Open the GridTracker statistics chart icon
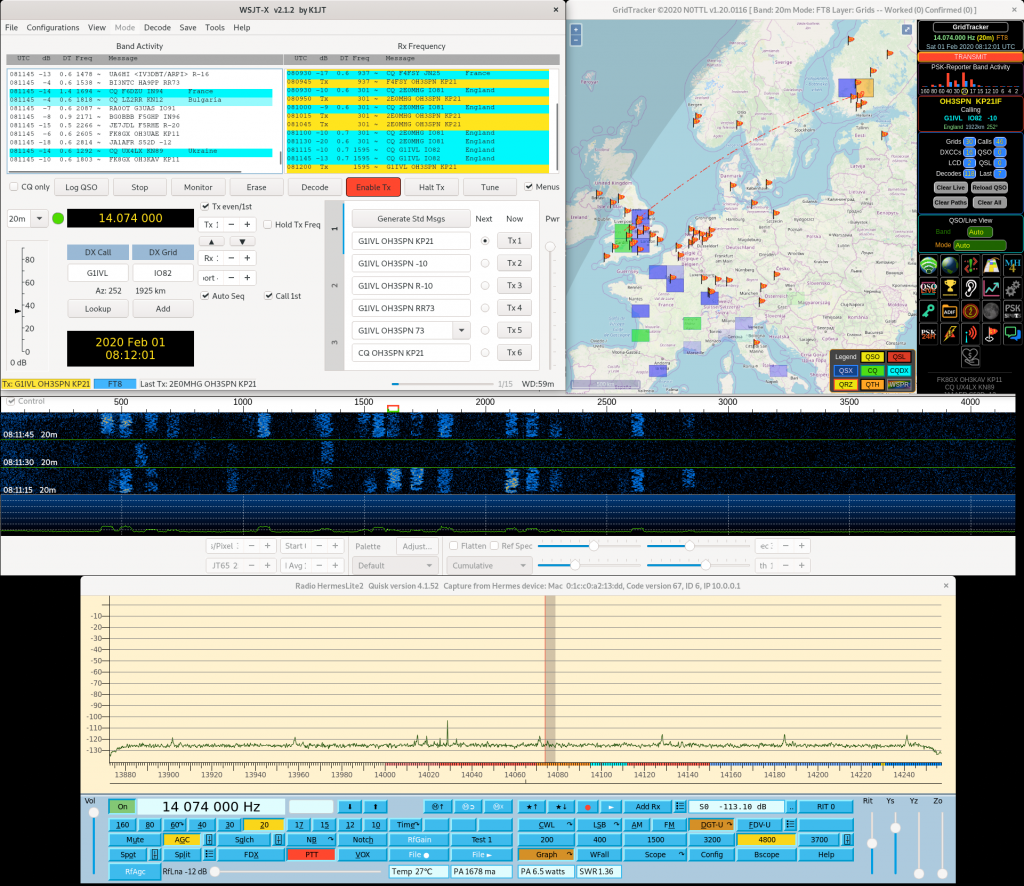Viewport: 1024px width, 886px height. click(991, 288)
